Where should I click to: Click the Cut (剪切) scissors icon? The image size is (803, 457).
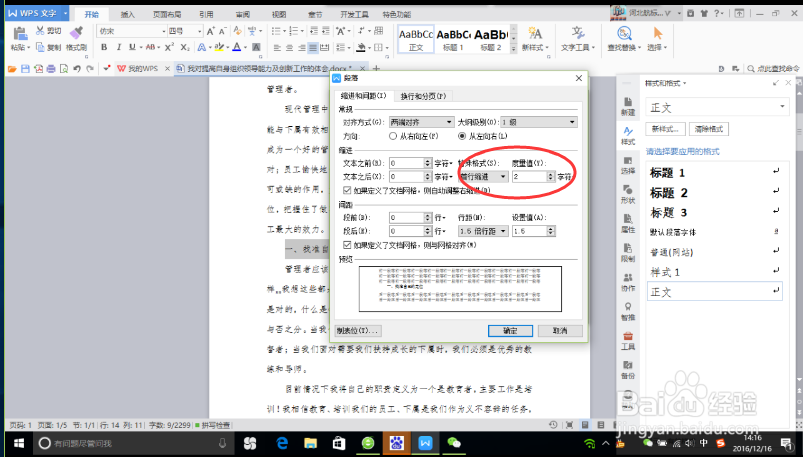tap(40, 31)
